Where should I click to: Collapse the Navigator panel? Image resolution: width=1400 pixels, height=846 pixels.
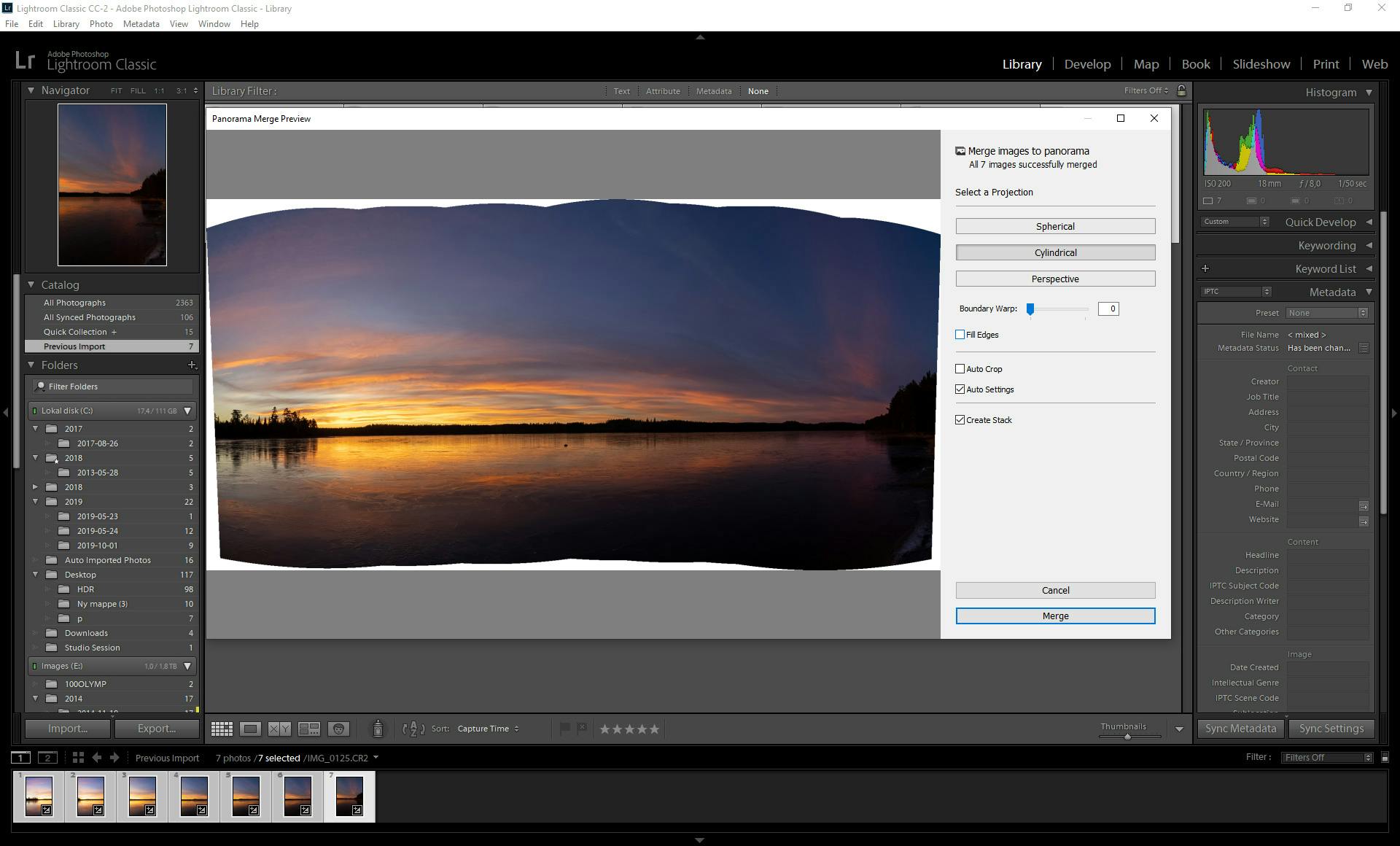pos(31,90)
